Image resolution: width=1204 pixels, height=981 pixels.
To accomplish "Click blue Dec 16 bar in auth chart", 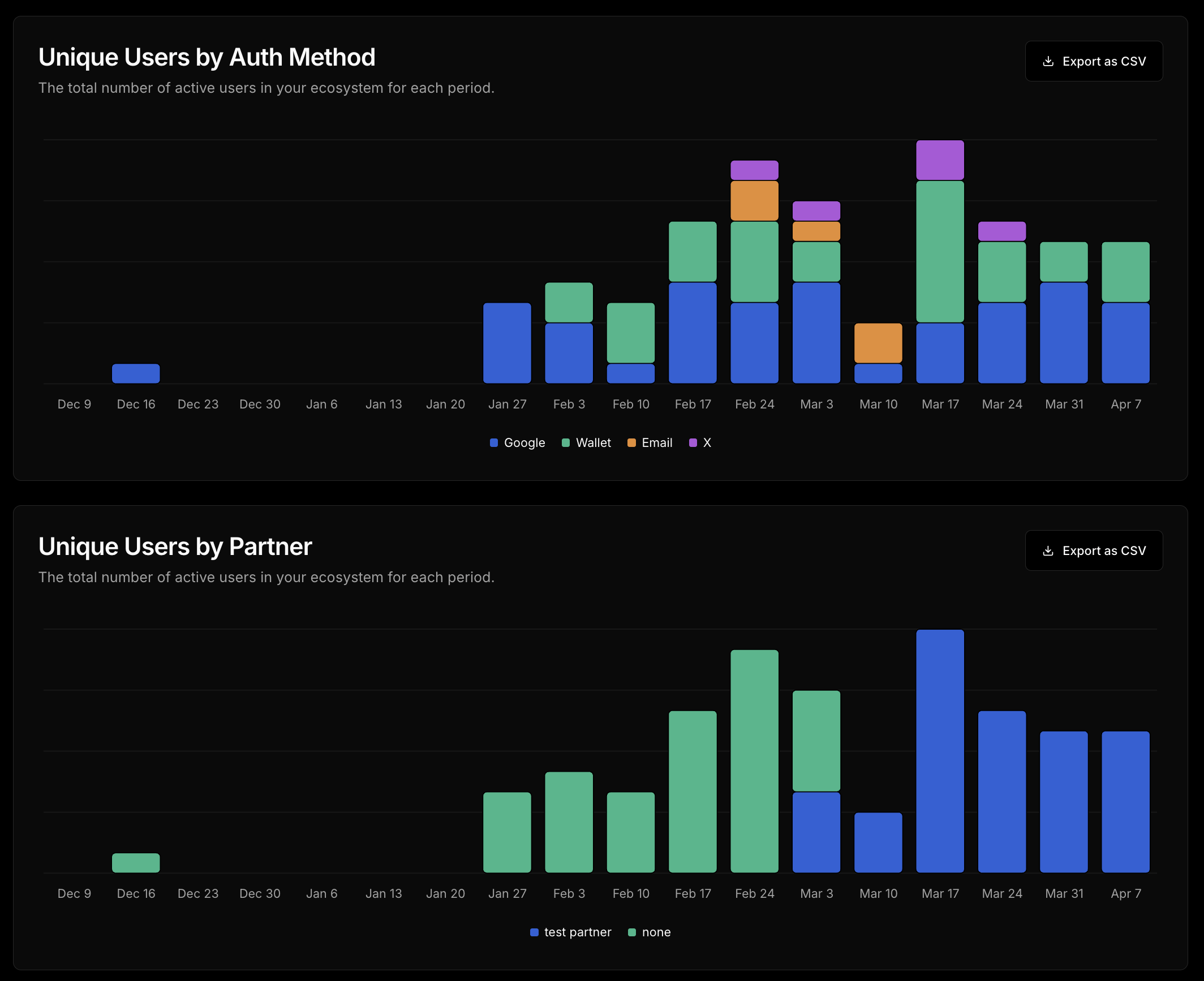I will 136,373.
